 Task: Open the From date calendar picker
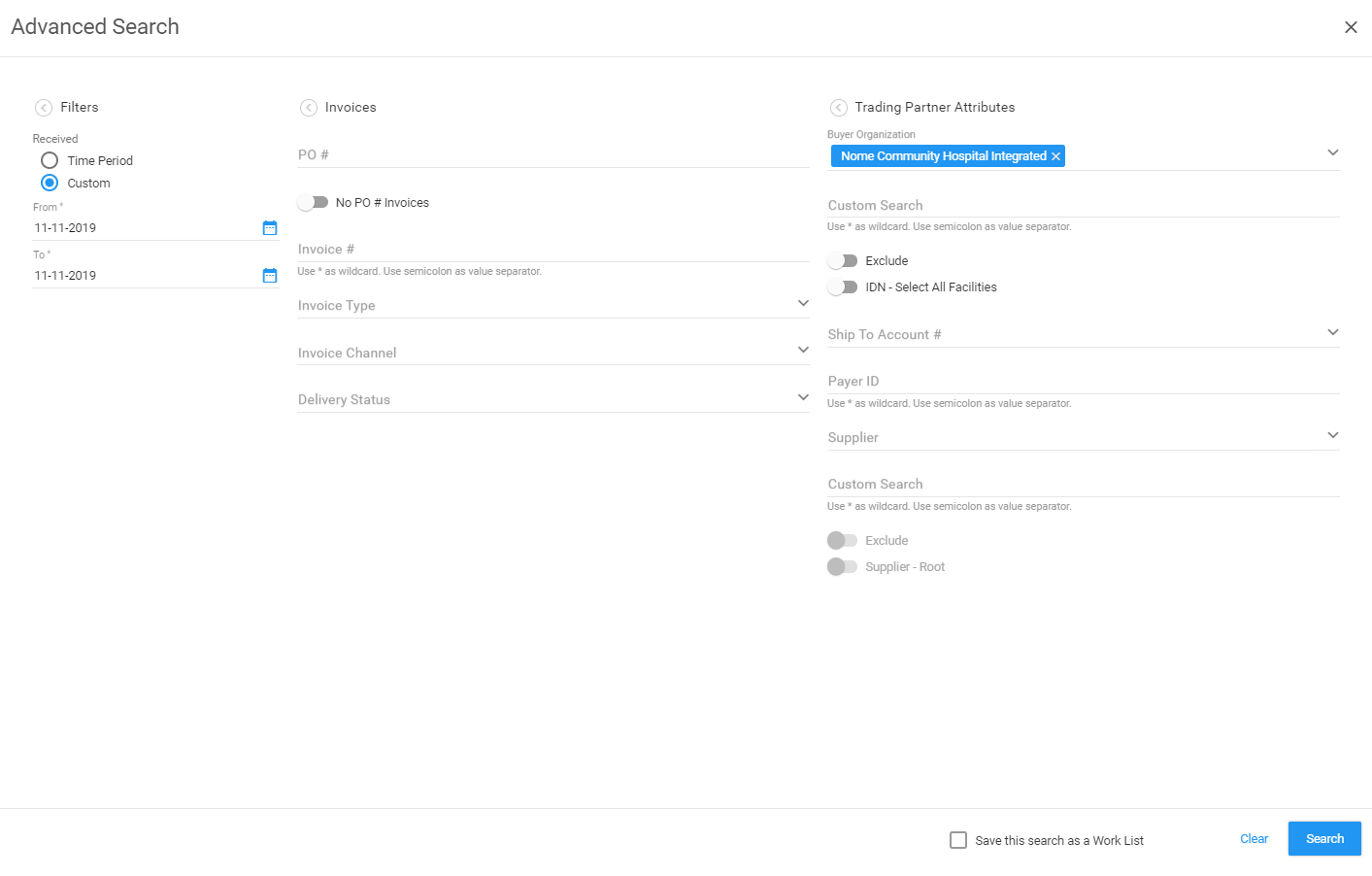(x=269, y=227)
